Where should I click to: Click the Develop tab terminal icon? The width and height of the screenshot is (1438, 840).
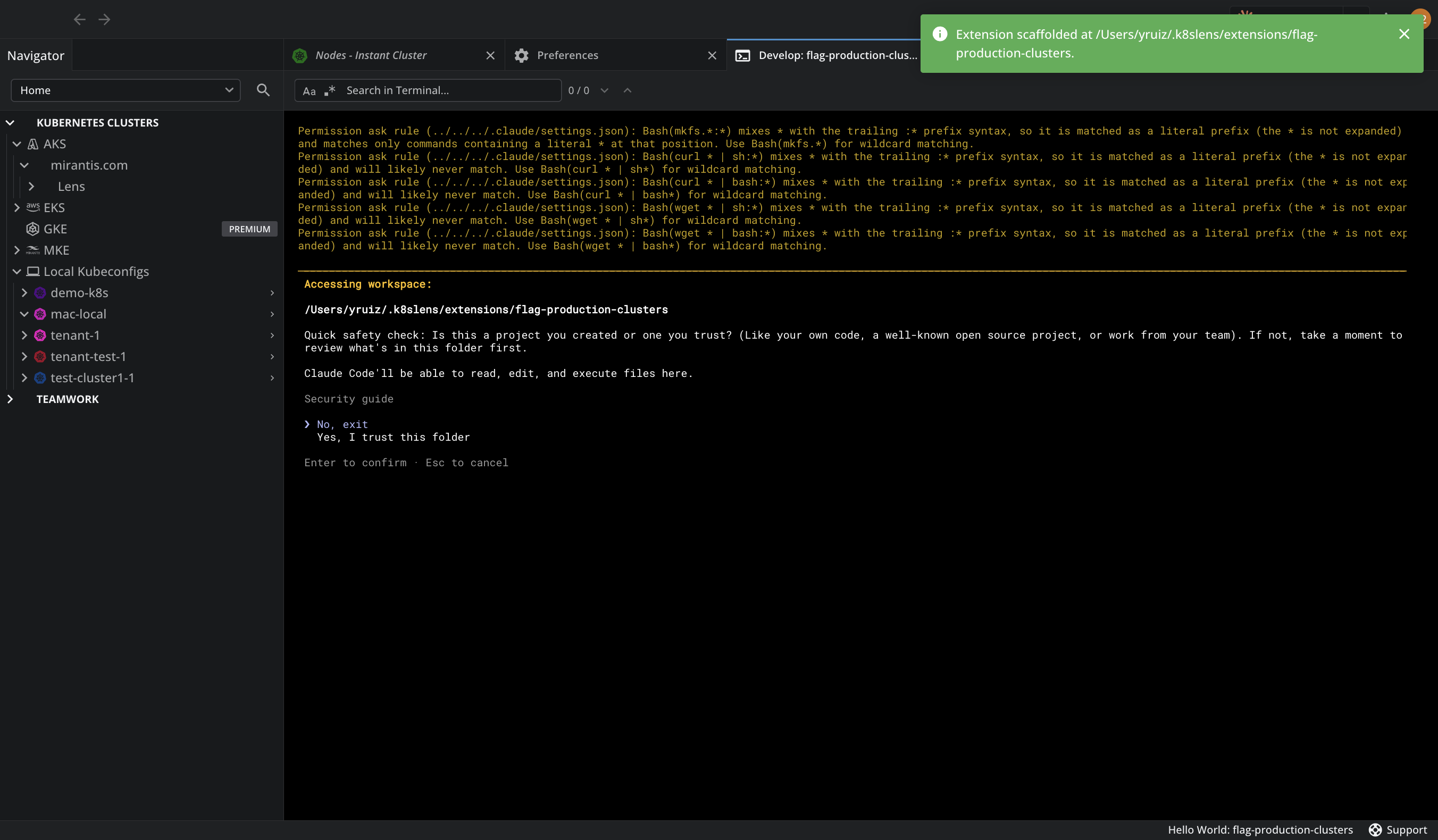click(x=742, y=55)
